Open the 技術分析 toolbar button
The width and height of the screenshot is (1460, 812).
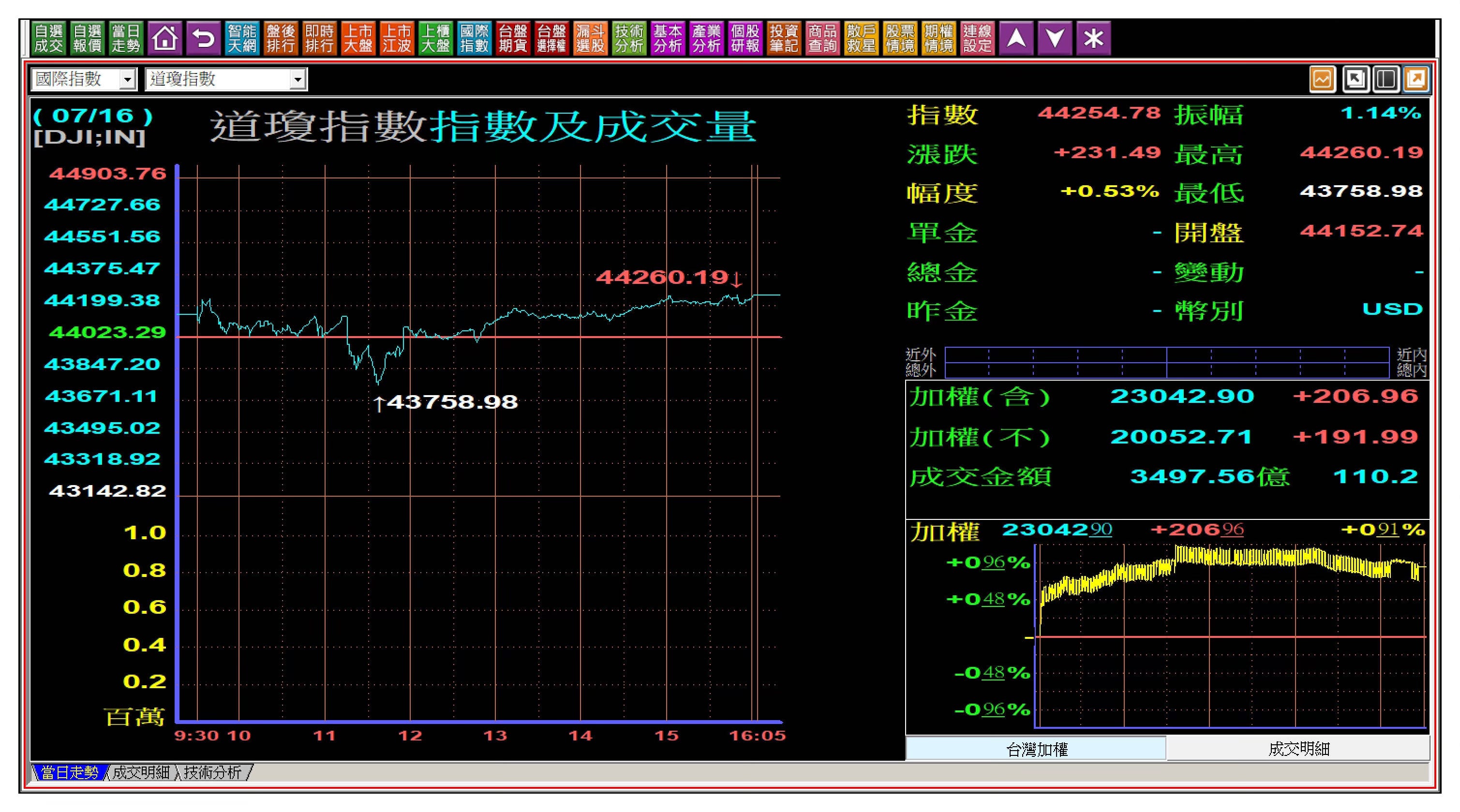pos(629,39)
